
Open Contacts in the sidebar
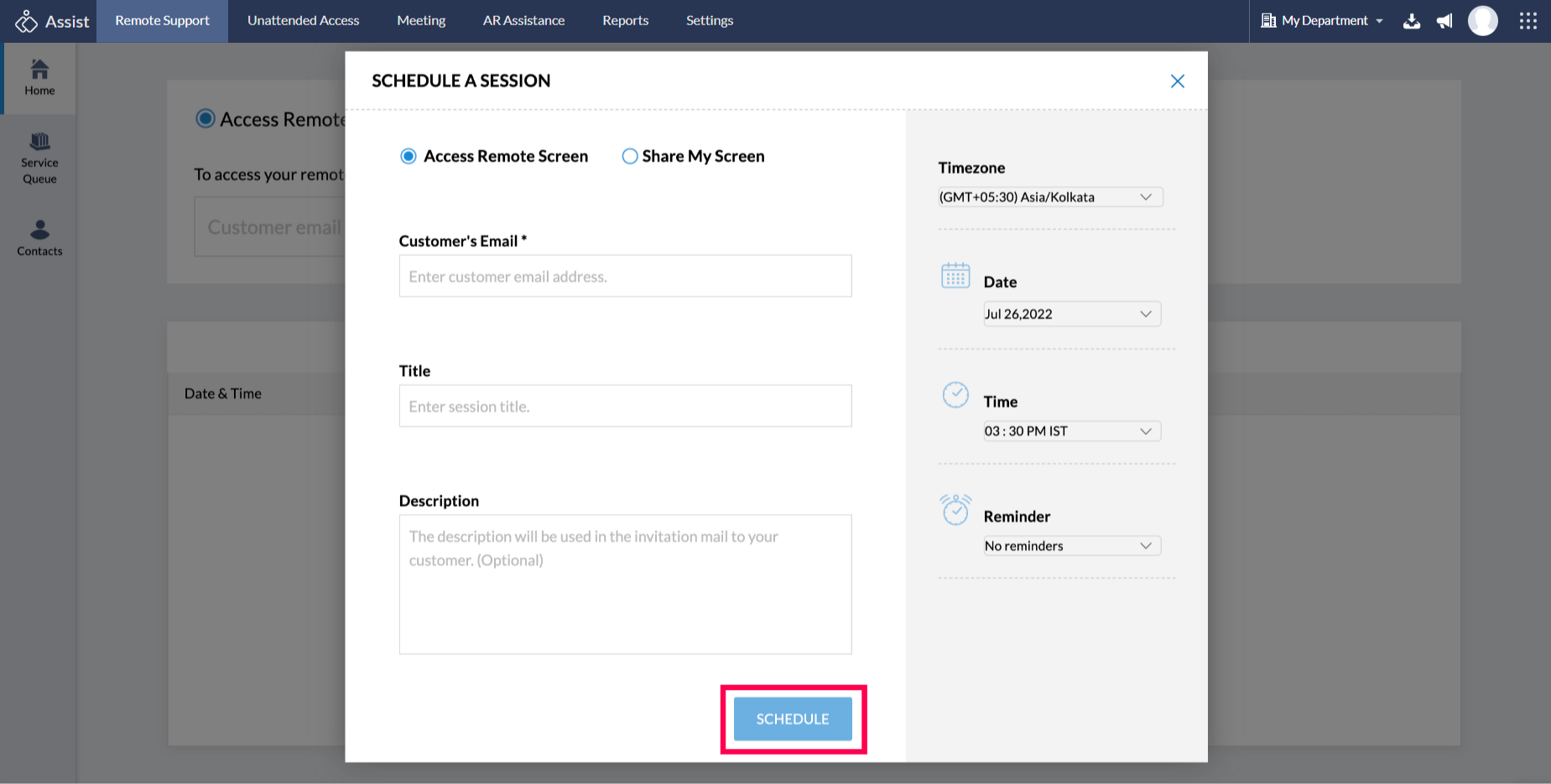tap(39, 238)
